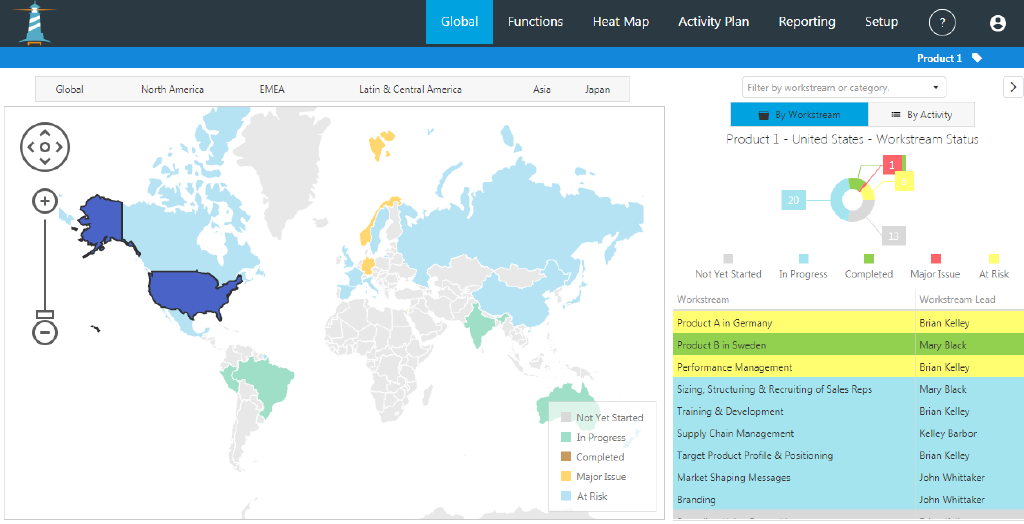The height and width of the screenshot is (524, 1024).
Task: Open the help question mark icon
Action: point(941,23)
